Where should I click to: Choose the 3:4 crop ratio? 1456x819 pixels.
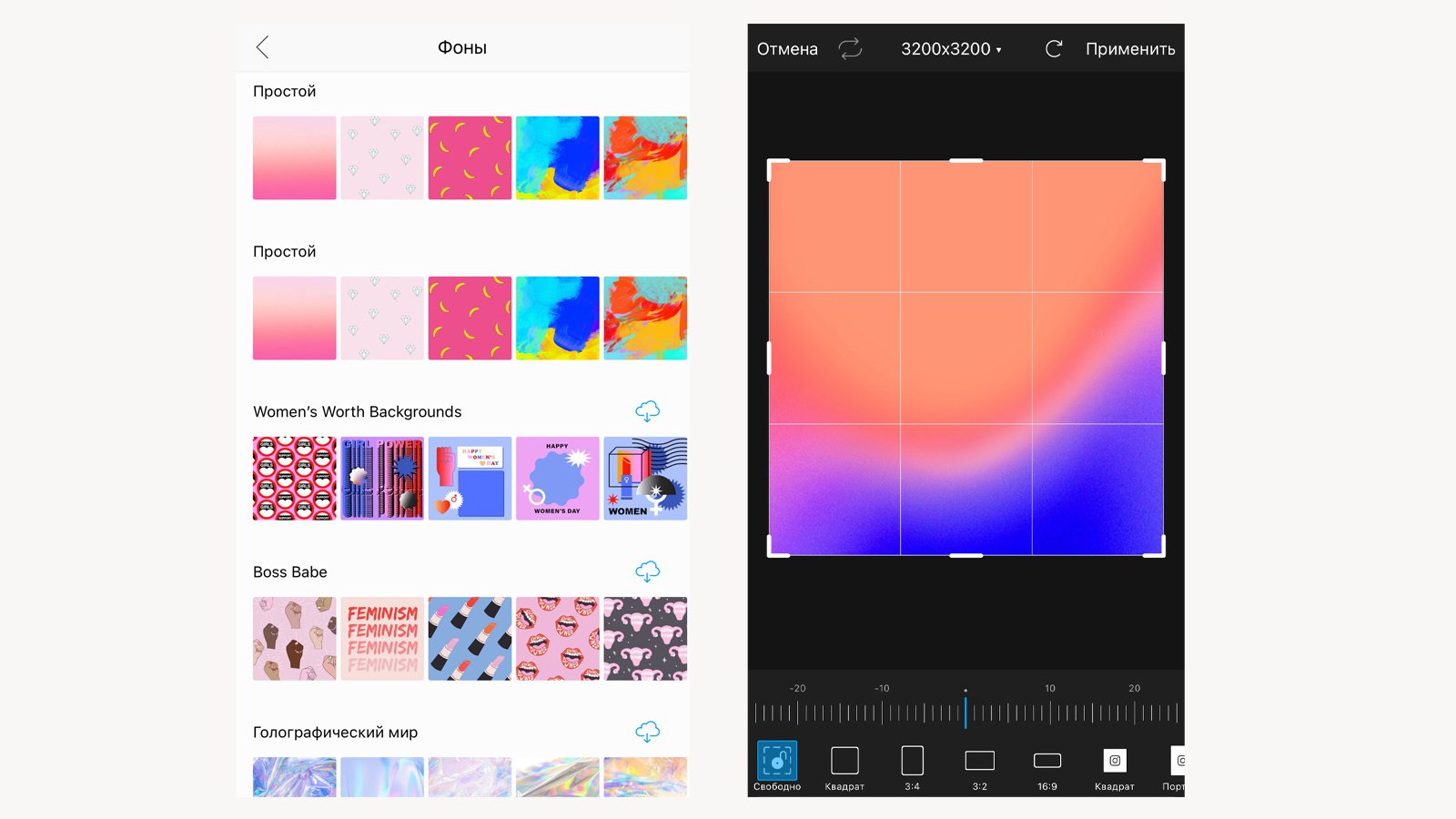click(x=912, y=768)
